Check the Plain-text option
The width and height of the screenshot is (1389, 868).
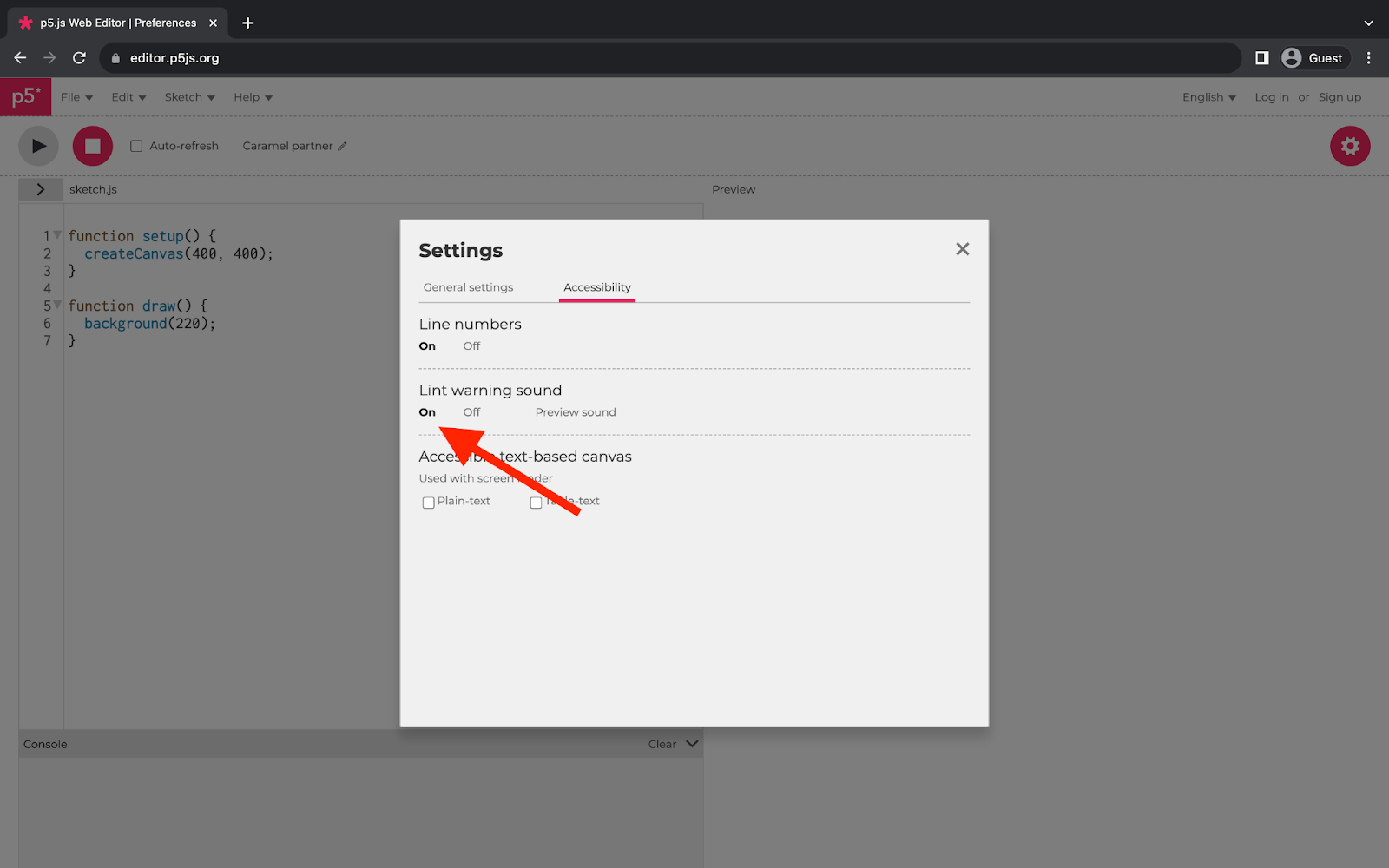[x=428, y=502]
